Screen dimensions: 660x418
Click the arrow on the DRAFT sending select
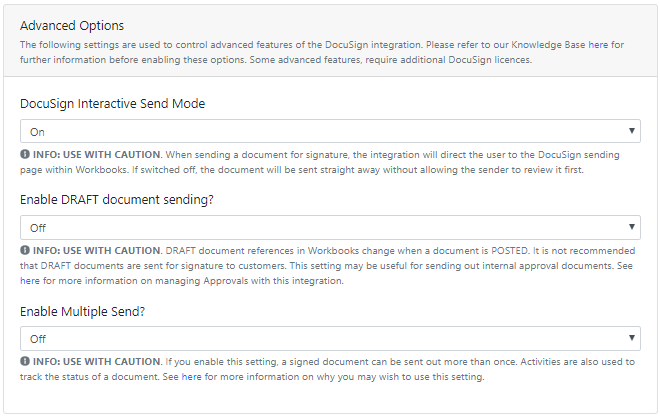coord(631,227)
